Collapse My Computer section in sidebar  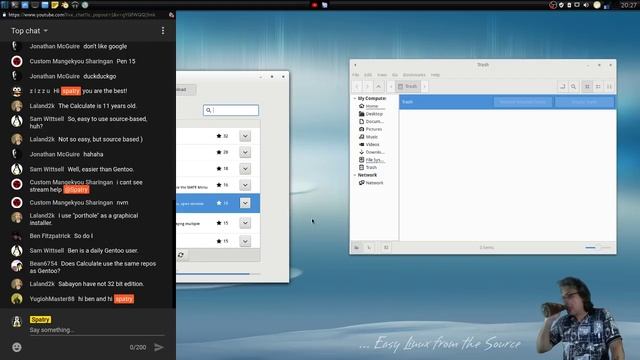(355, 98)
